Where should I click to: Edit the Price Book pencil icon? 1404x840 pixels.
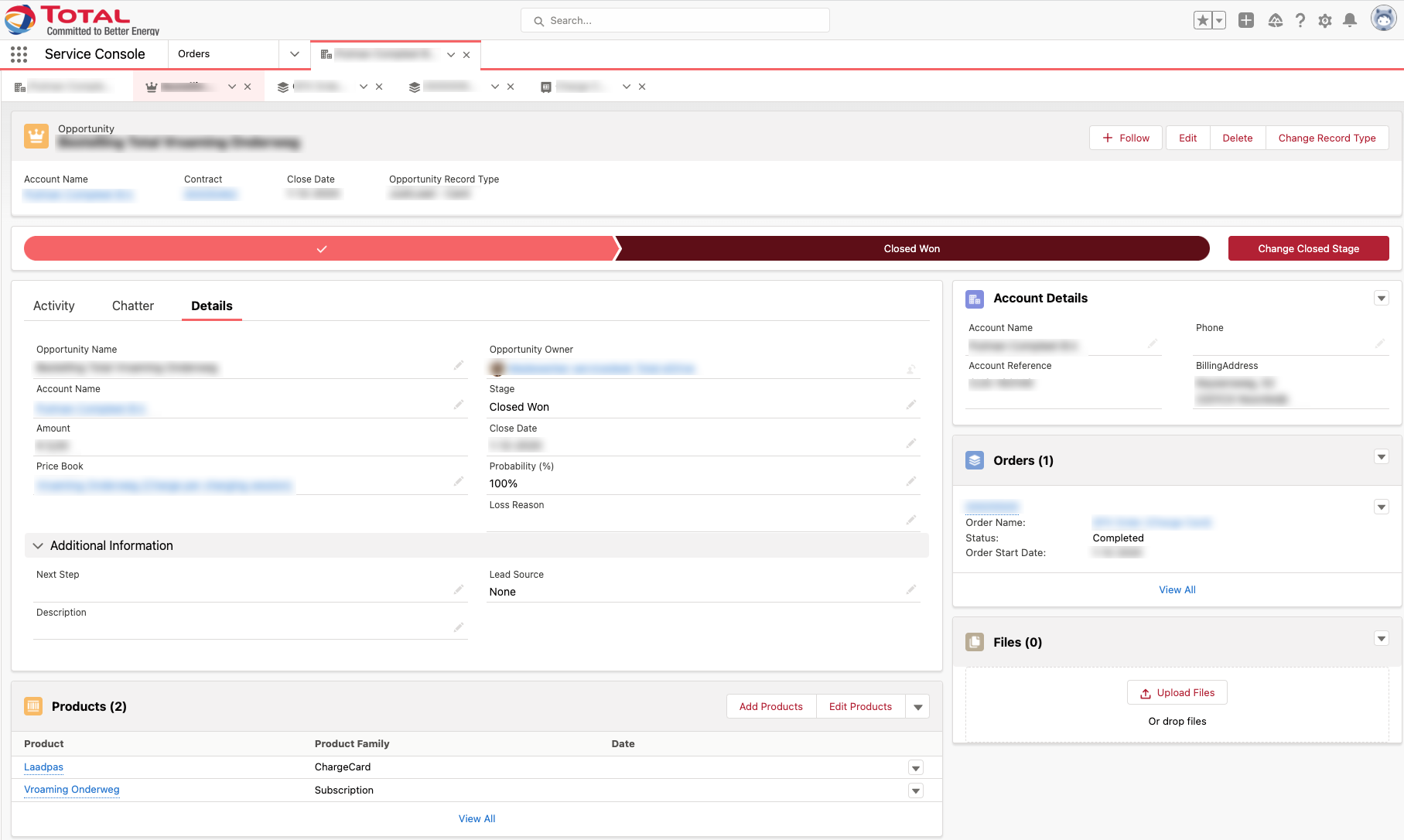point(459,481)
